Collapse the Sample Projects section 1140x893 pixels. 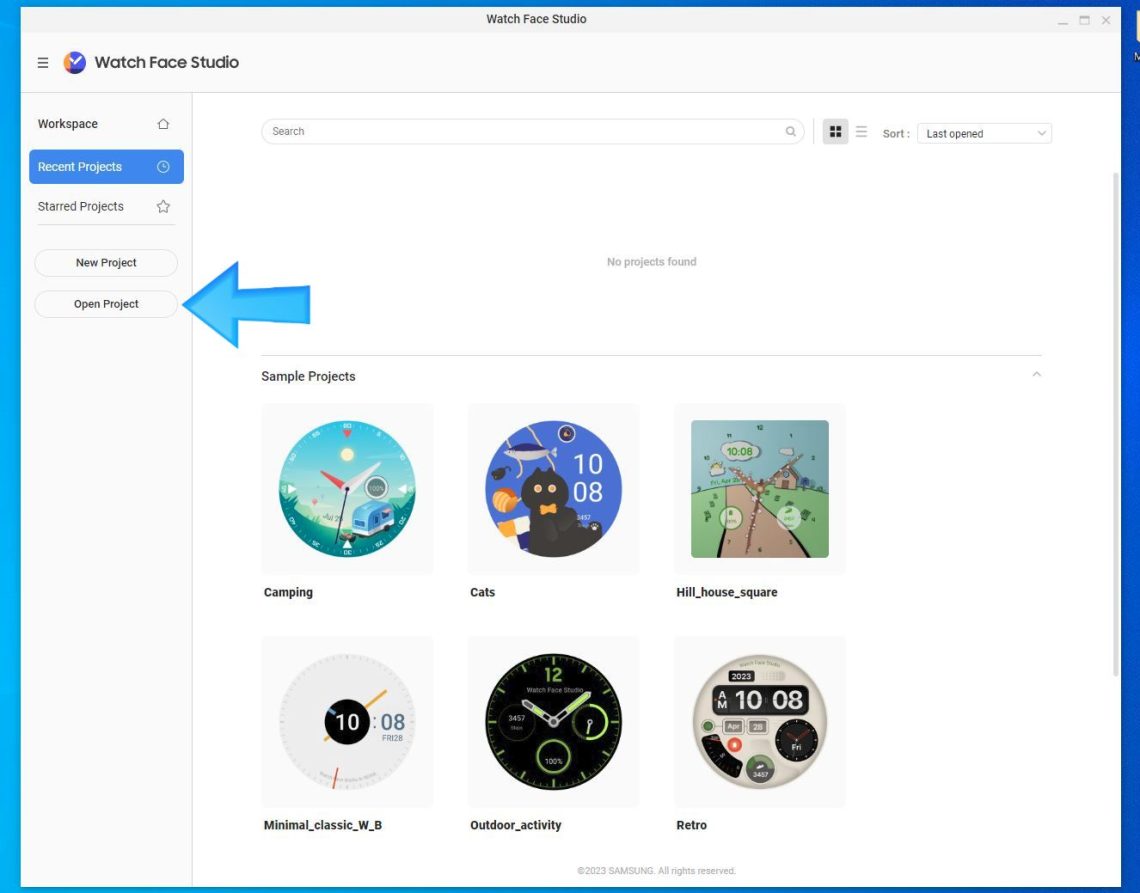pos(1037,374)
